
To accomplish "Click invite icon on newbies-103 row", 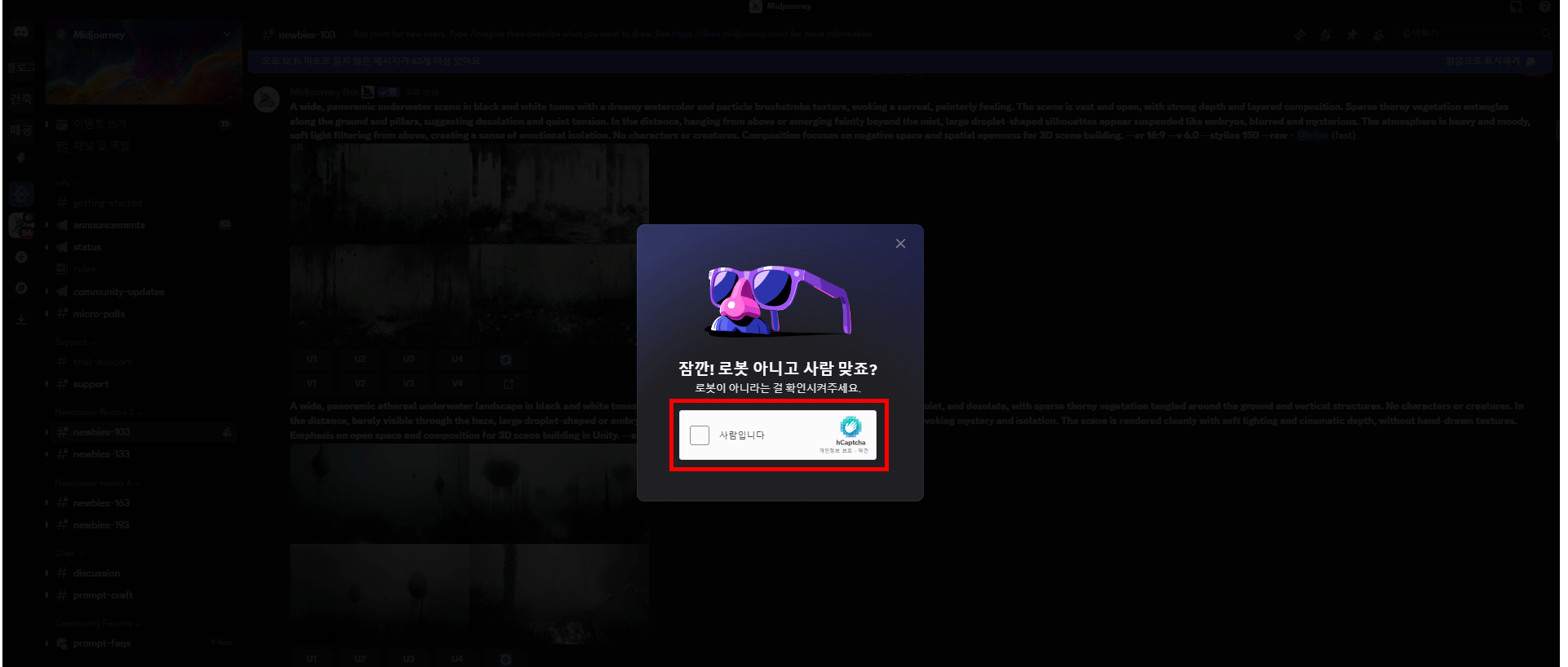I will [x=227, y=432].
